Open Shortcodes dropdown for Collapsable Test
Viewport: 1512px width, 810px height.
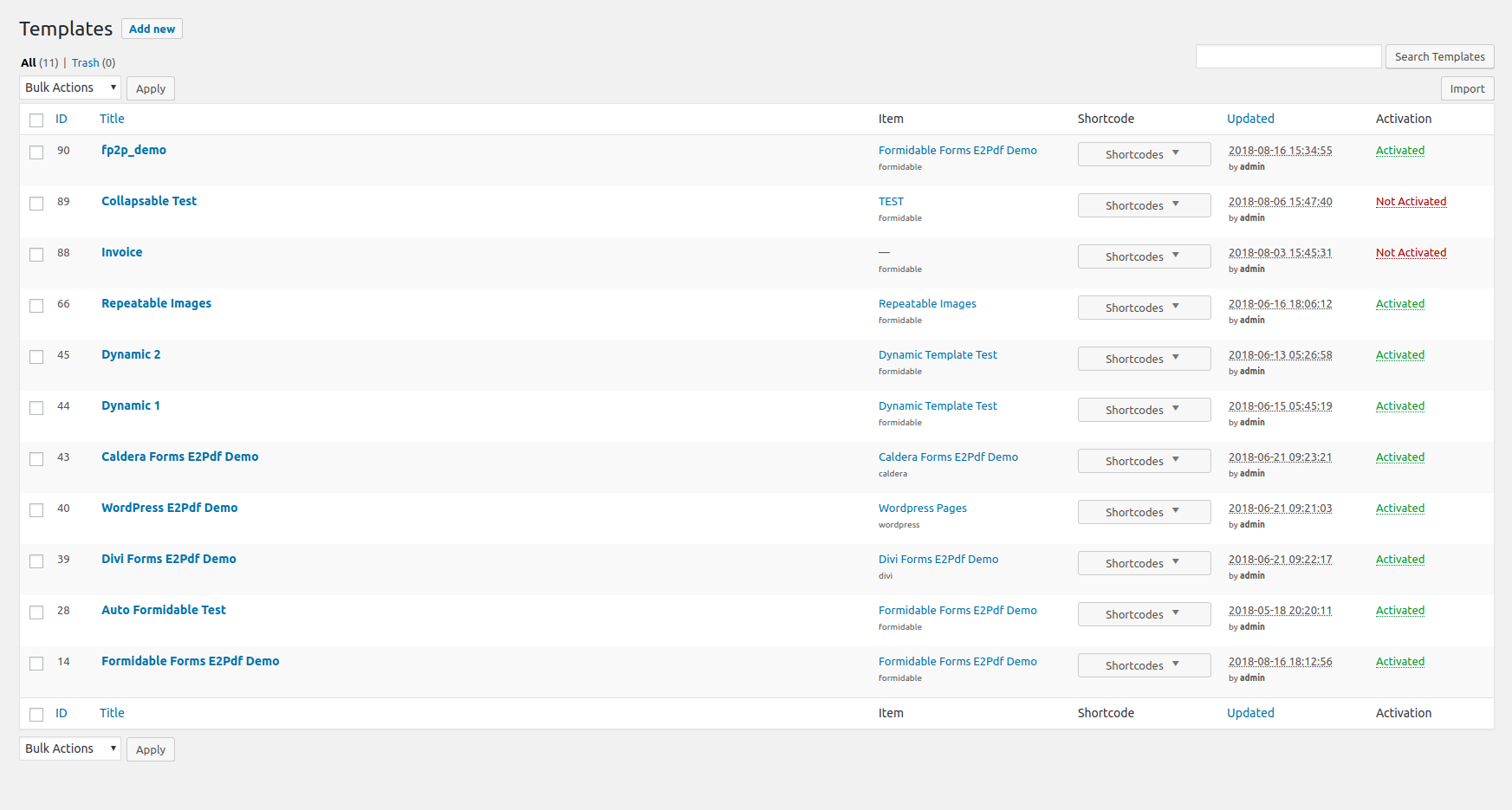tap(1144, 205)
